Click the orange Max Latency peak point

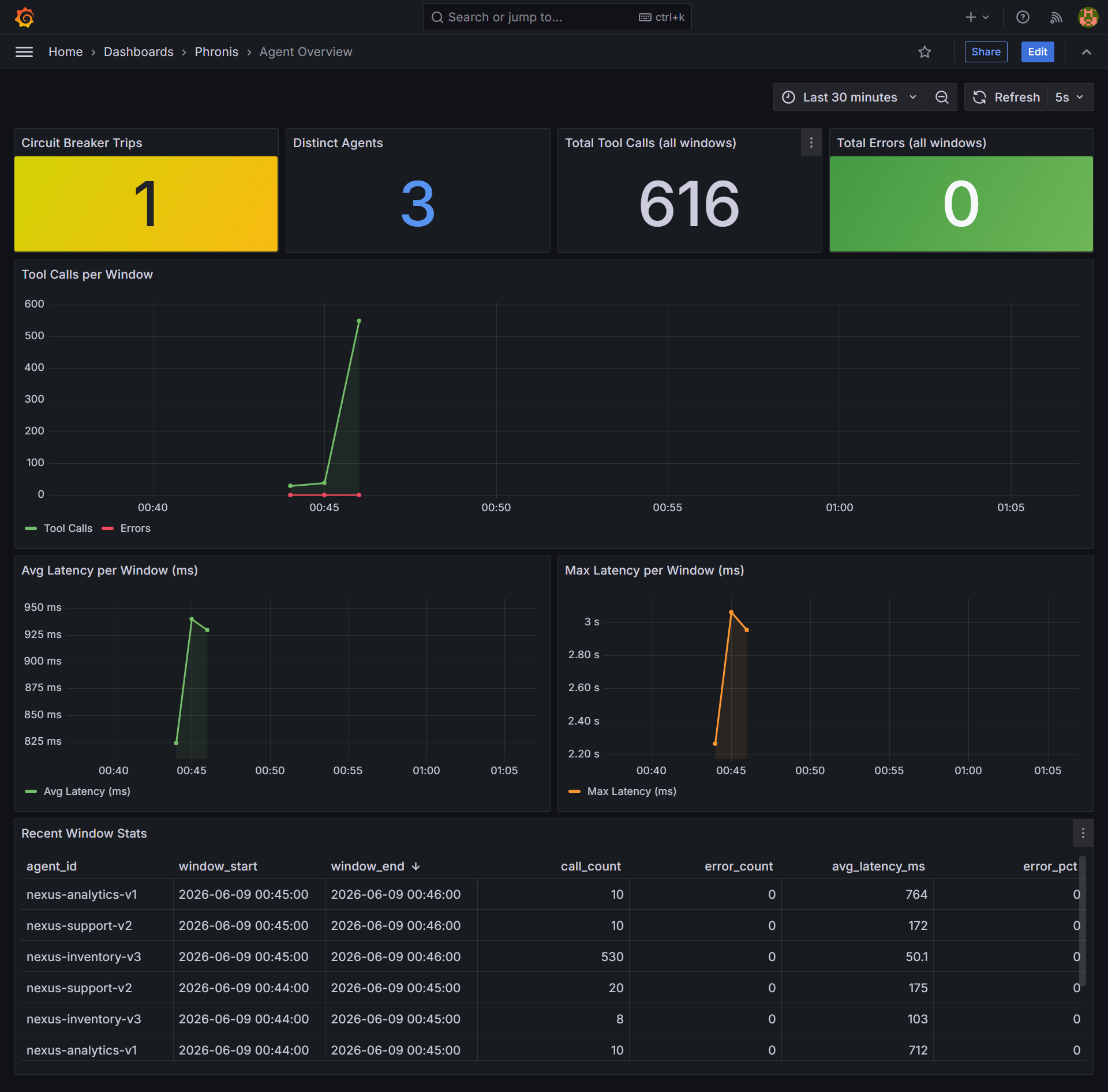pyautogui.click(x=731, y=612)
